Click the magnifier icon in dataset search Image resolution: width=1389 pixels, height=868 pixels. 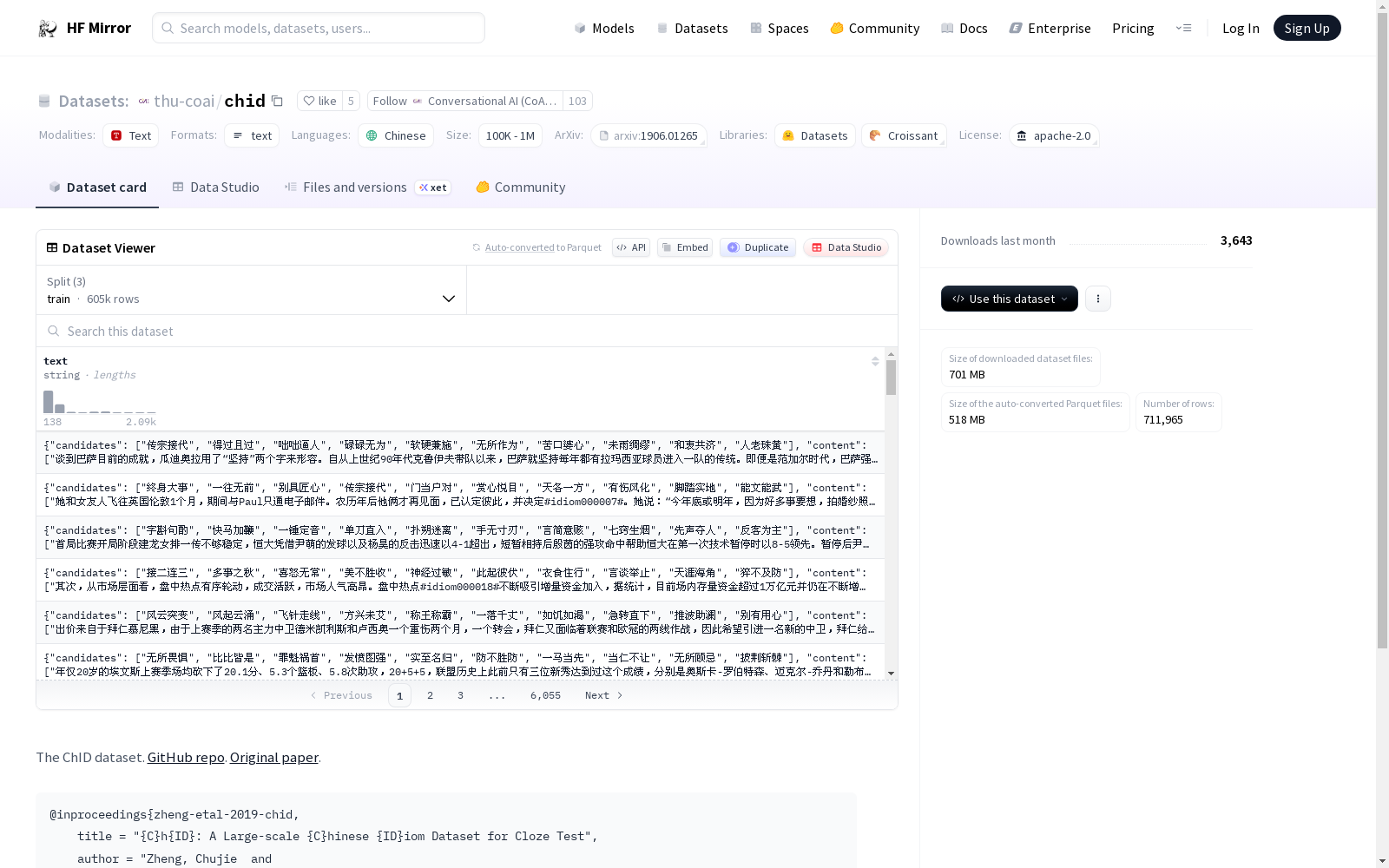[x=54, y=331]
